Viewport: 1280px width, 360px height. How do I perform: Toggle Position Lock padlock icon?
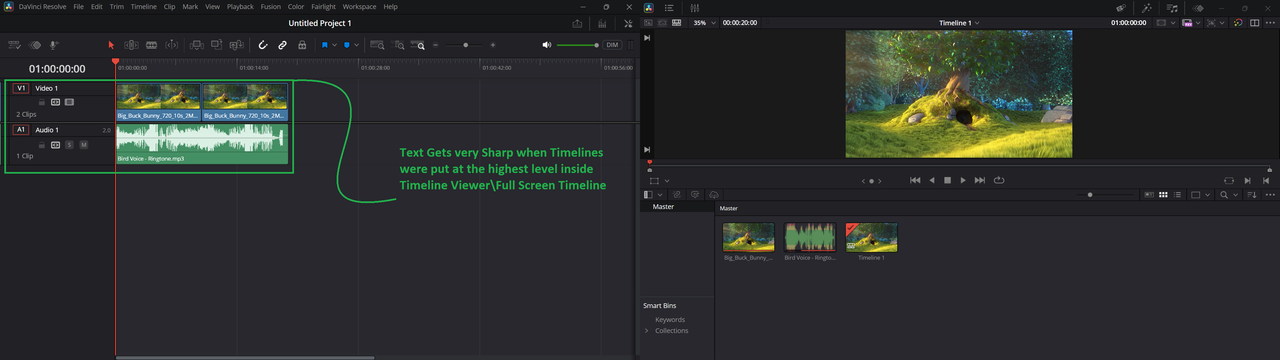coord(302,45)
